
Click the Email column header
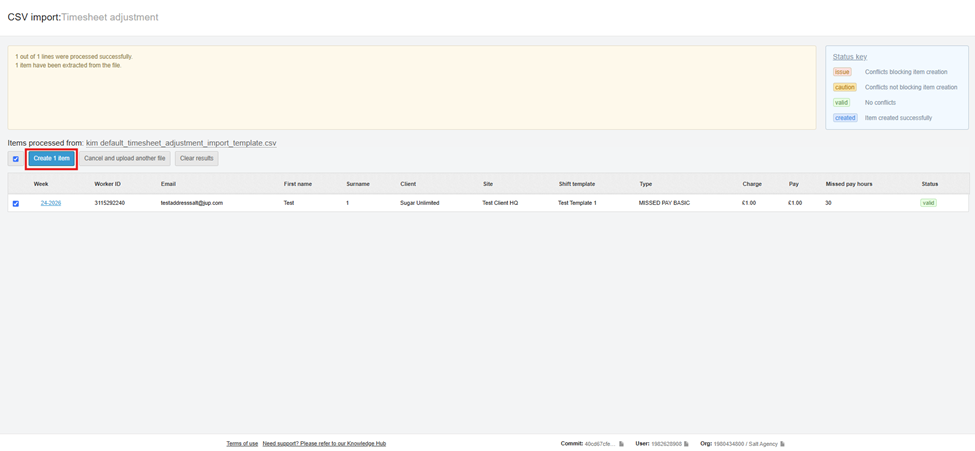coord(168,184)
